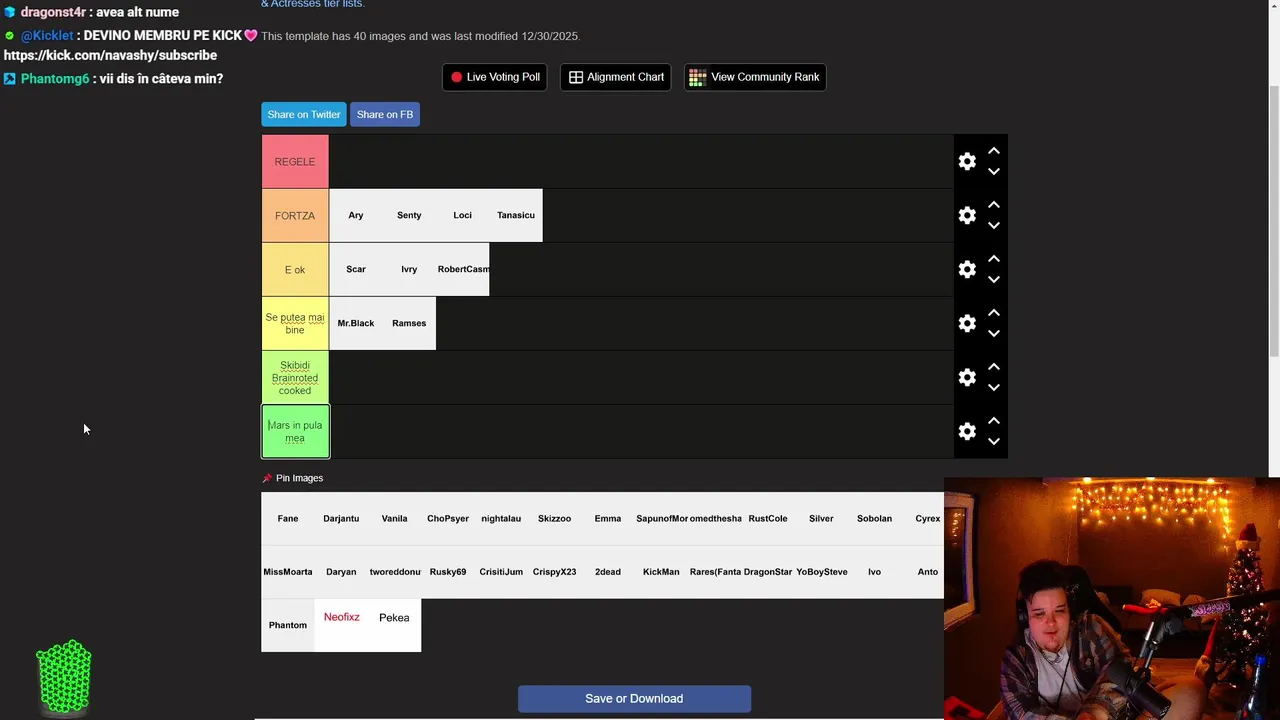
Task: Pick the Neofixz image tile
Action: pos(341,625)
